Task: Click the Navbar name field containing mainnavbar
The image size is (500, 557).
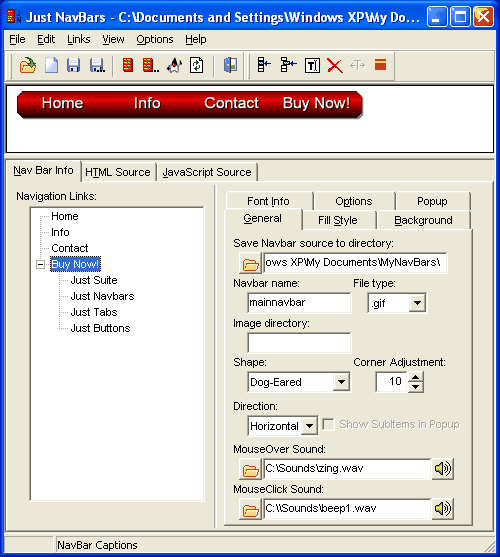Action: [299, 303]
